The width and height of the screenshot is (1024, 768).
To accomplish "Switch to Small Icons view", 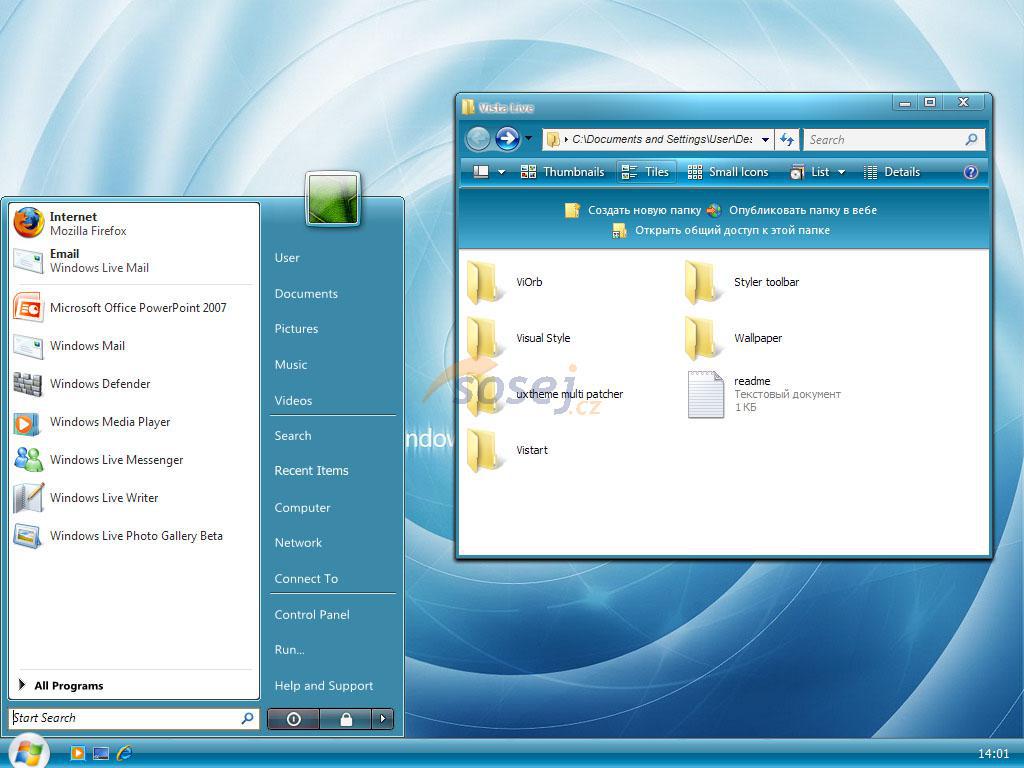I will 728,172.
